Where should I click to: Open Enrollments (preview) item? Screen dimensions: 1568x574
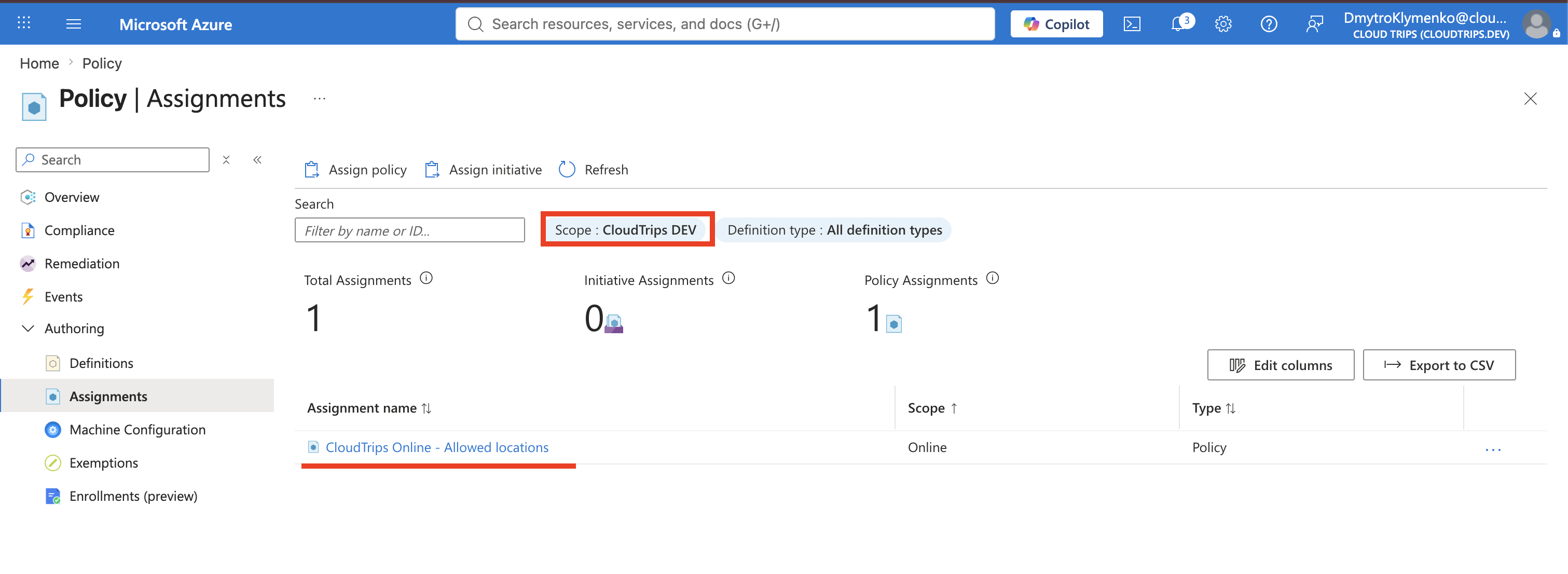pyautogui.click(x=133, y=496)
